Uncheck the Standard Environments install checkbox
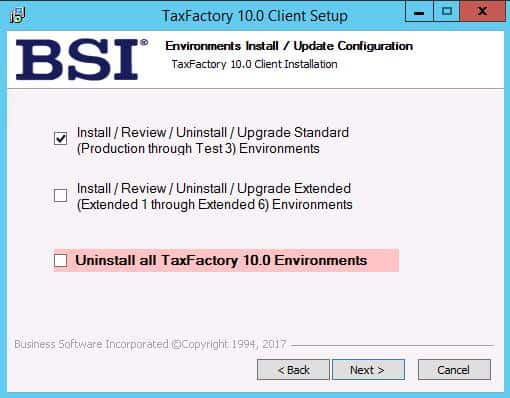510x398 pixels. [x=61, y=138]
